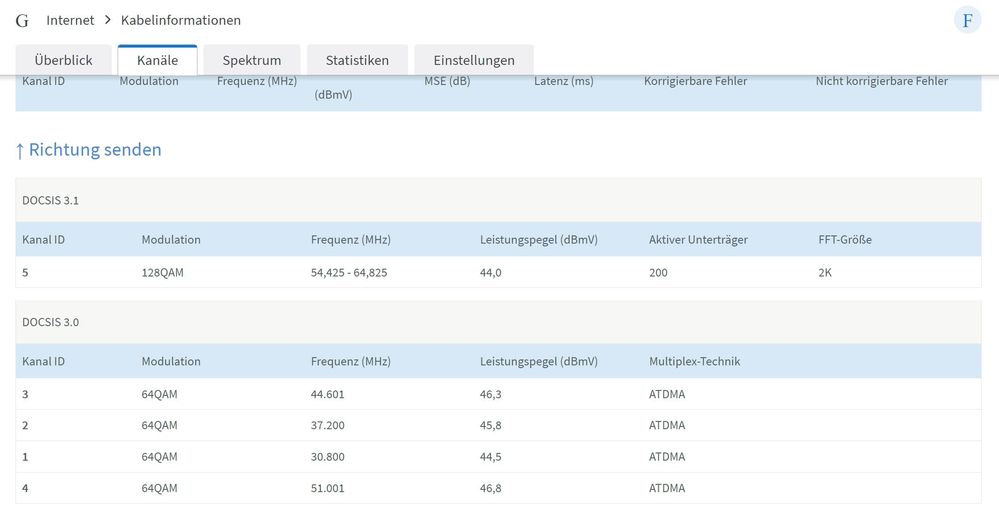The height and width of the screenshot is (521, 999).
Task: Go to the Statistiken tab
Action: pos(357,60)
